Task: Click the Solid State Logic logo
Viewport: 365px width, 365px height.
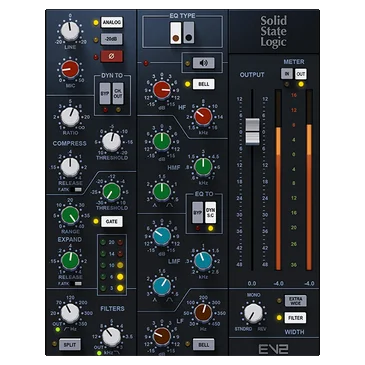Action: 273,32
